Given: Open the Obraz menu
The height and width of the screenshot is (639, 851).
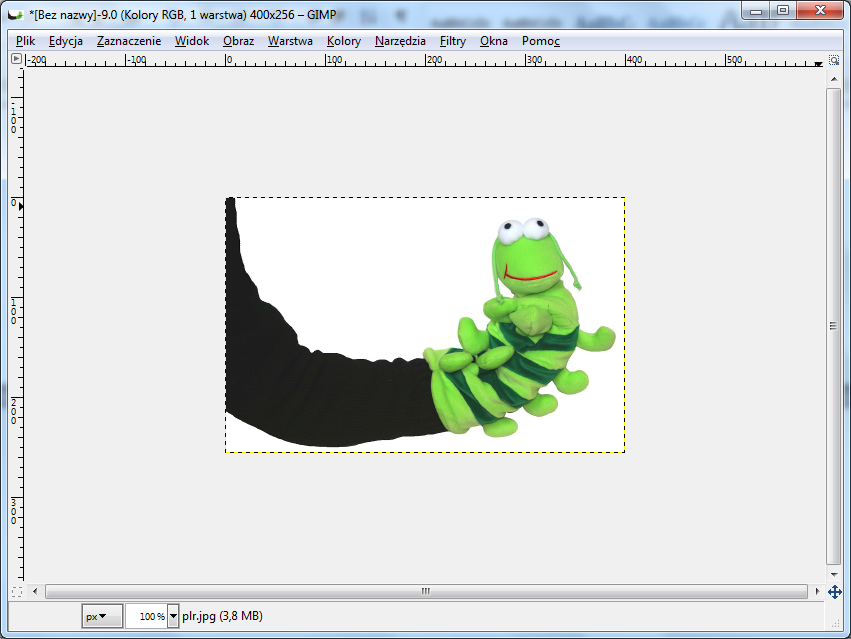Looking at the screenshot, I should (x=239, y=41).
